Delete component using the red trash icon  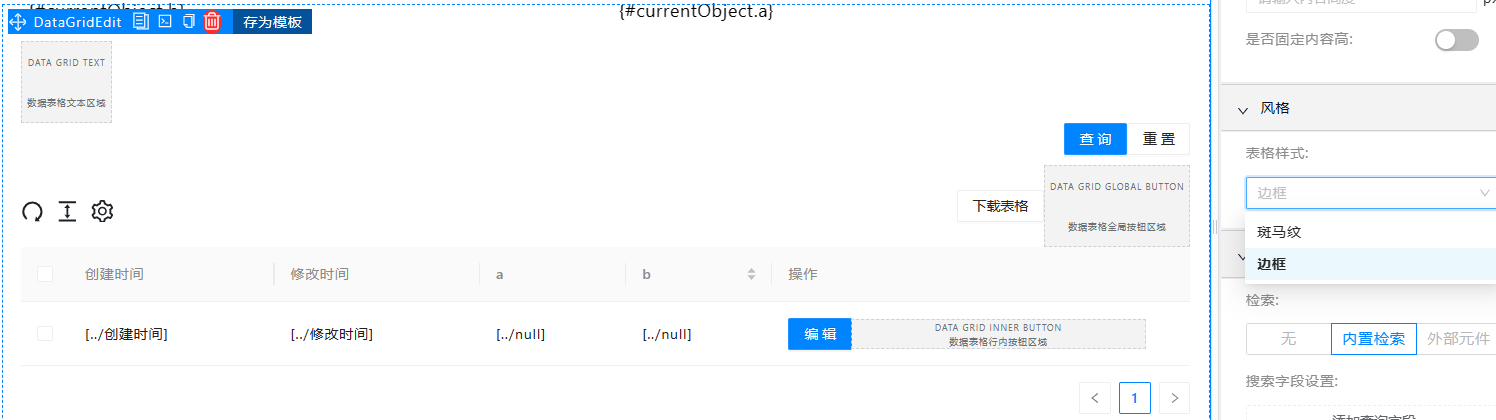[x=212, y=21]
